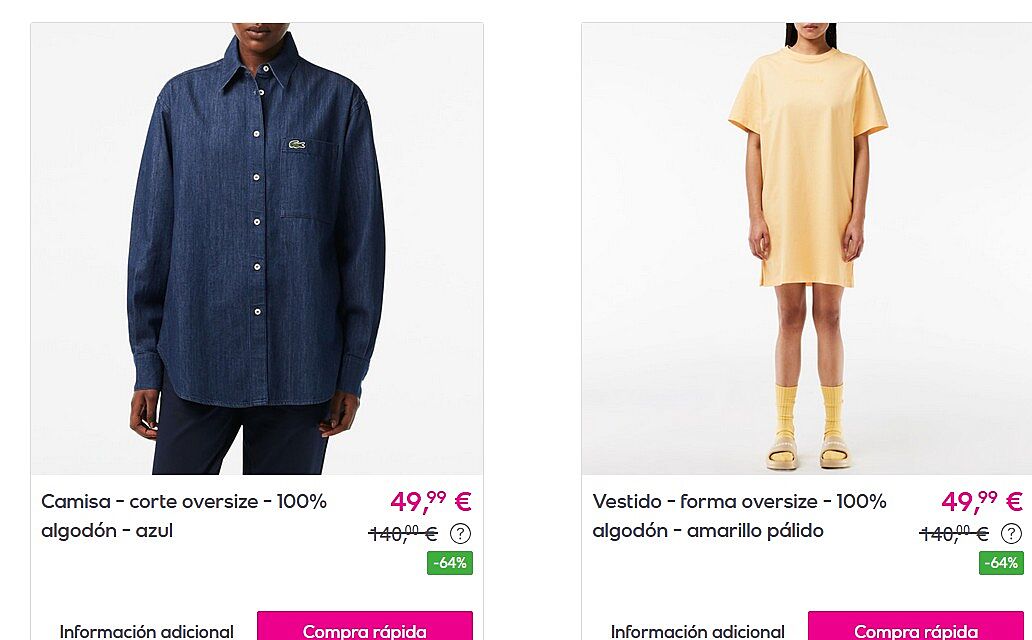
Task: Click the question mark icon beside the dress's old price
Action: pyautogui.click(x=1011, y=533)
